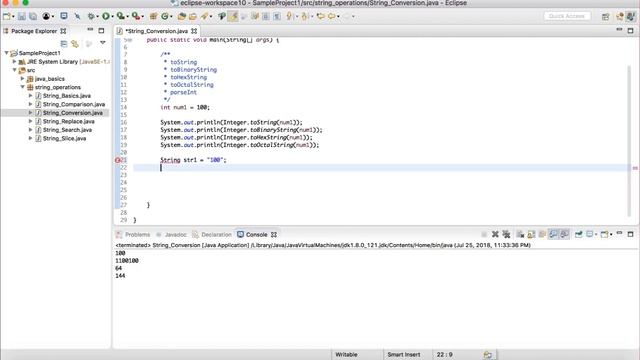This screenshot has height=360, width=640.
Task: Toggle the Mark Occurrences highlighter icon
Action: (233, 16)
